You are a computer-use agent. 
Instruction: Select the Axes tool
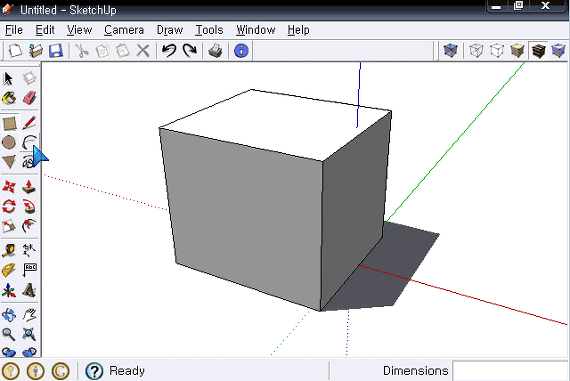9,290
